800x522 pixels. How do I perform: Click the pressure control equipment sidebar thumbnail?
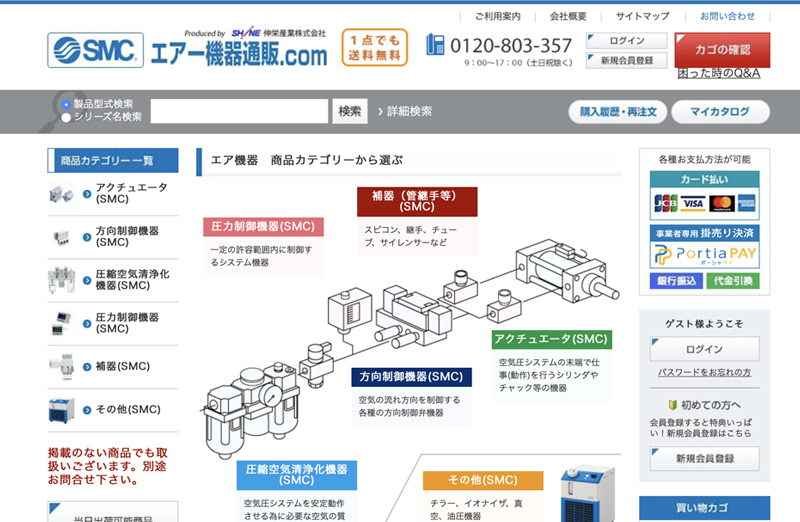62,323
